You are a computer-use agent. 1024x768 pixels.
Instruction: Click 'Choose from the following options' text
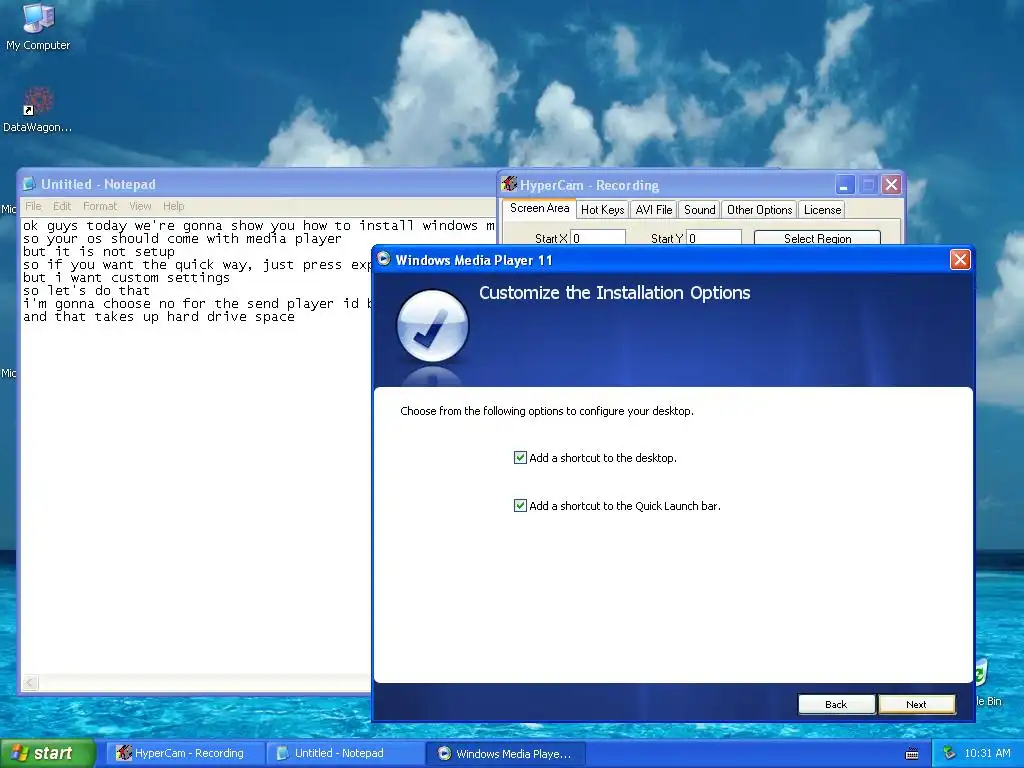547,411
